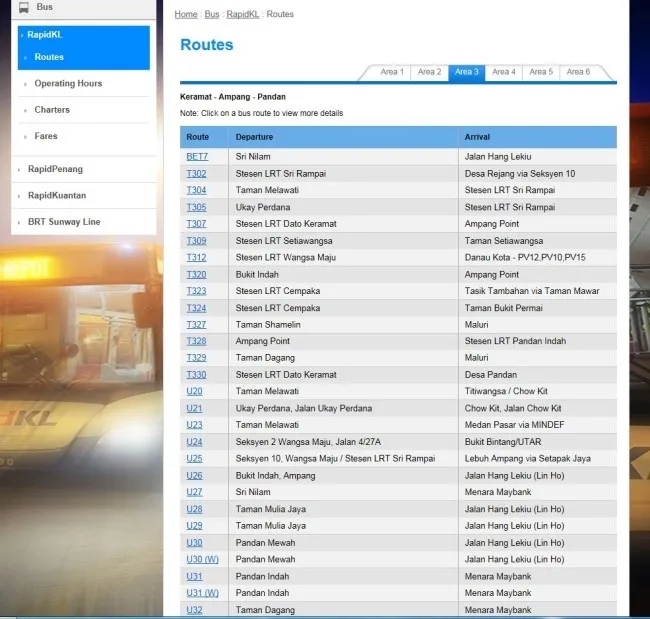
Task: Open route T312 details
Action: click(x=196, y=257)
